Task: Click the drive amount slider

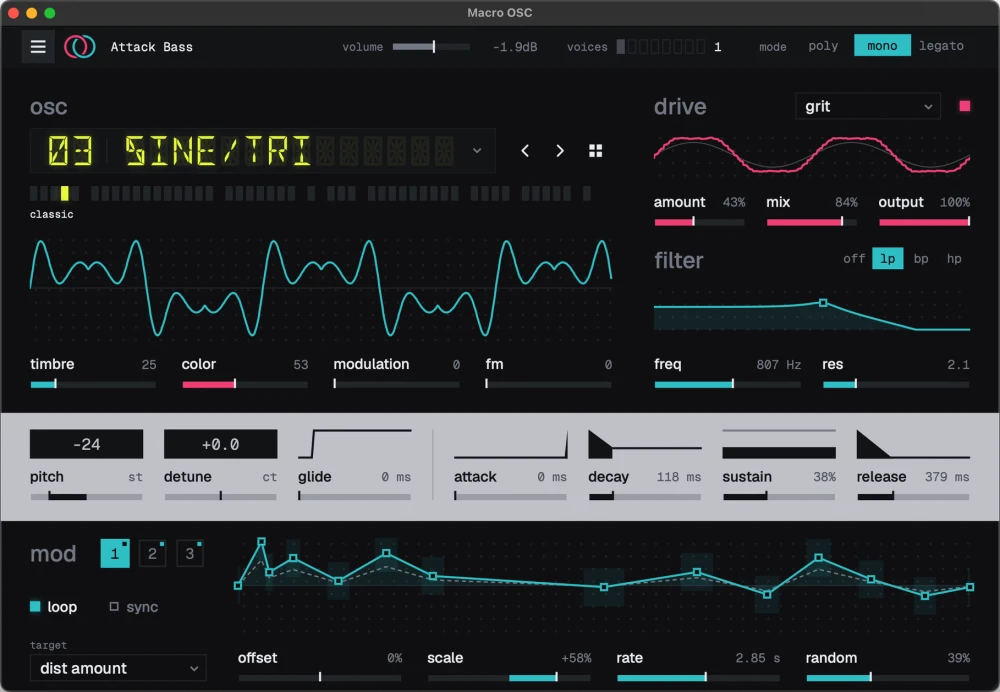Action: pos(699,222)
